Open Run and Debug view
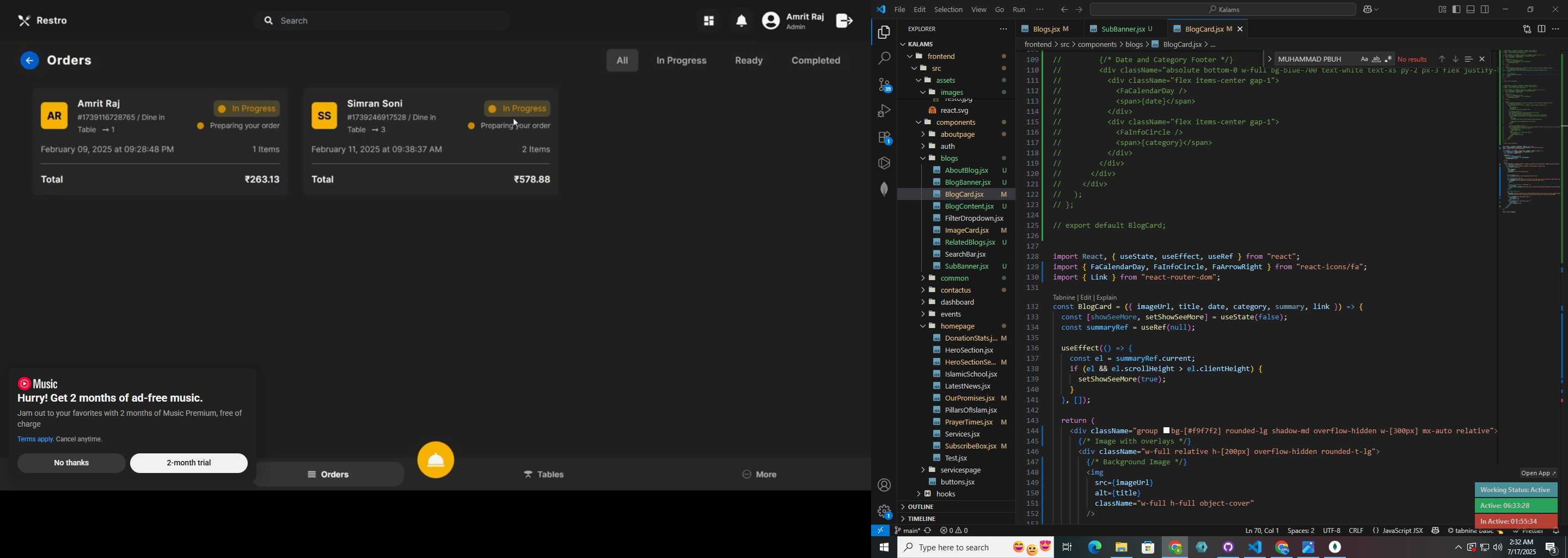This screenshot has height=558, width=1568. (884, 111)
